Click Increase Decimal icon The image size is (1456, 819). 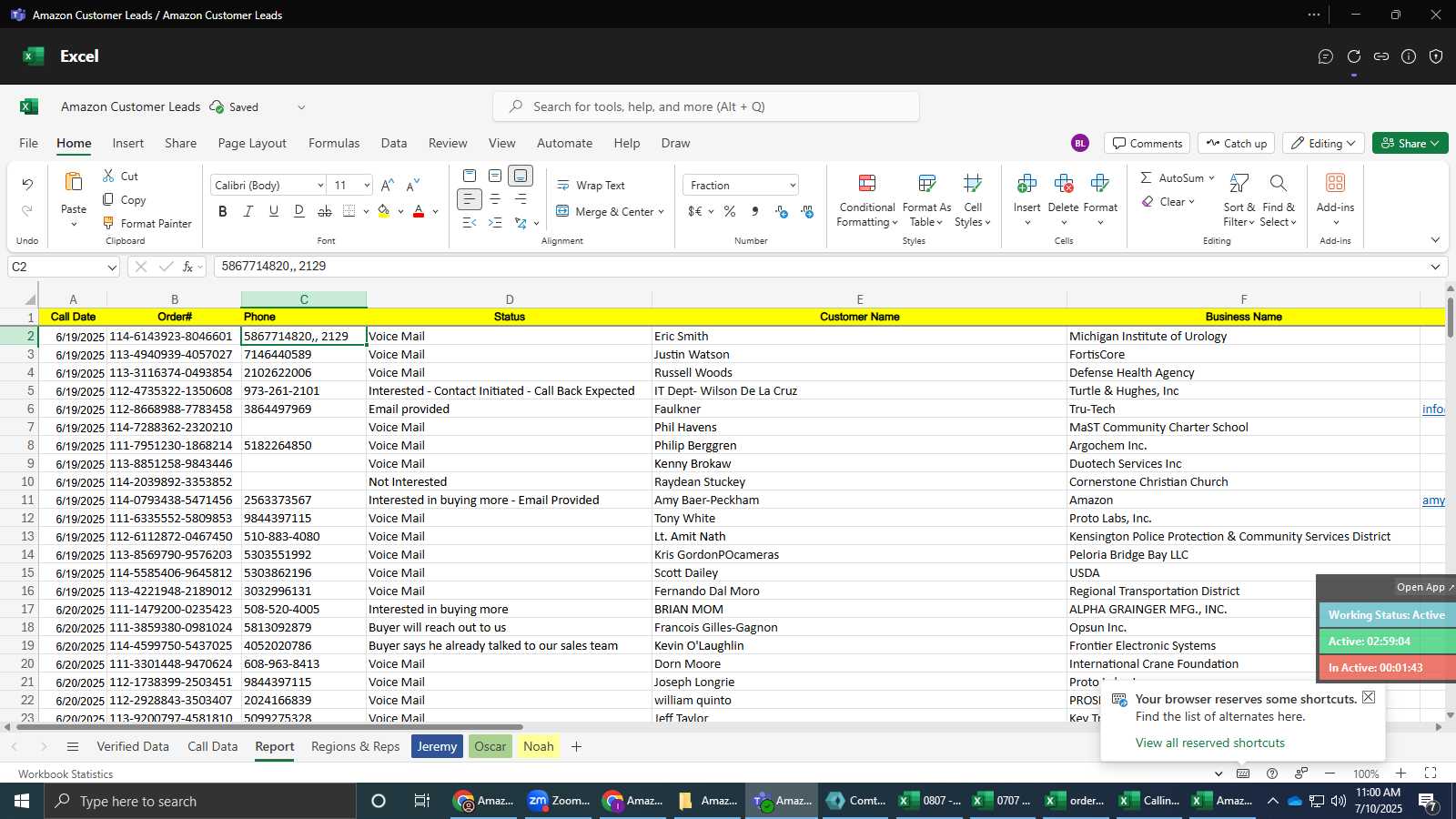(x=782, y=211)
